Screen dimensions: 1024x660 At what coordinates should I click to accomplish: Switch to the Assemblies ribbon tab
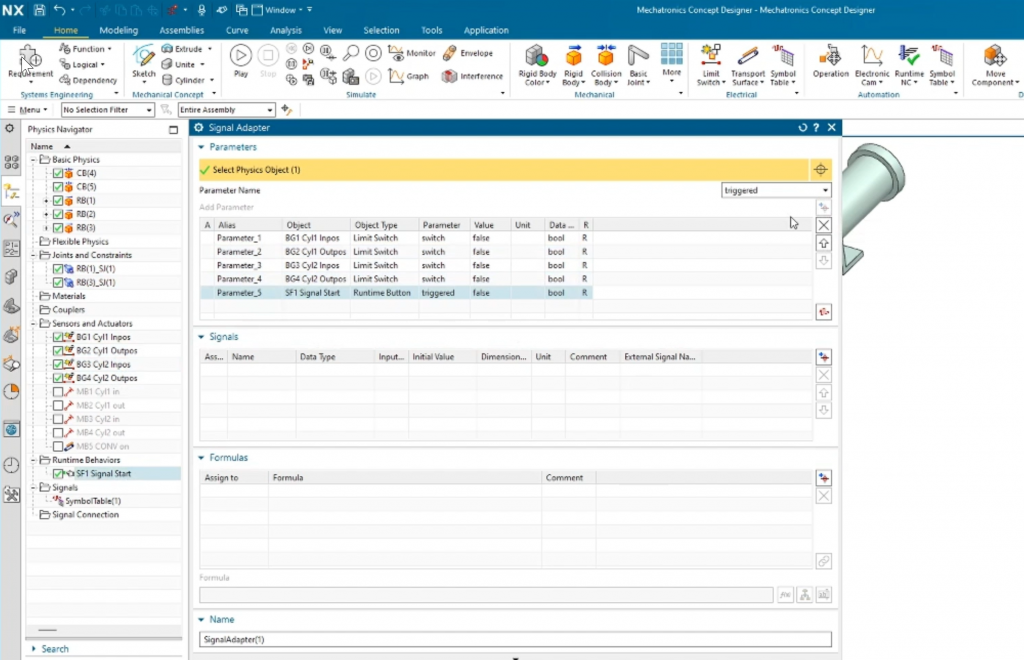[182, 30]
